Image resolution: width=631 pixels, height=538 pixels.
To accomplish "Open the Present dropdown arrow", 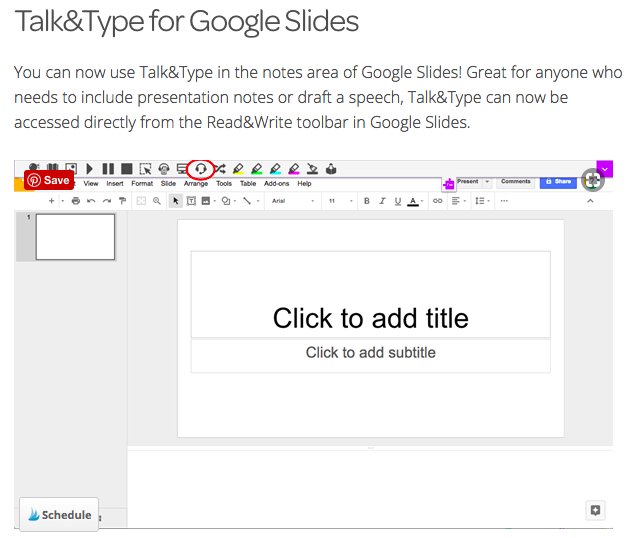I will click(x=487, y=182).
